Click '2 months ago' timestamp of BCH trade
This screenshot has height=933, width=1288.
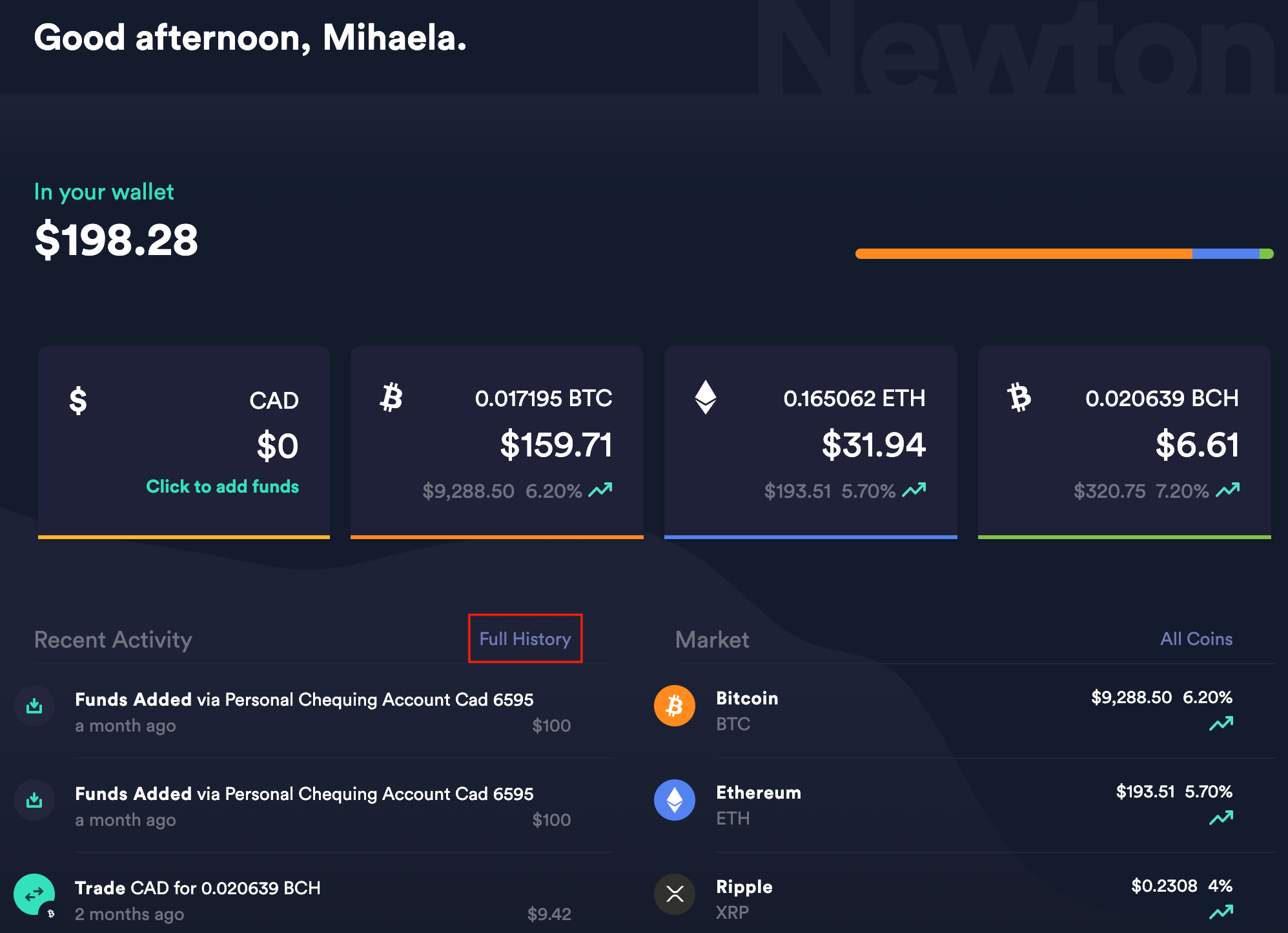tap(129, 914)
